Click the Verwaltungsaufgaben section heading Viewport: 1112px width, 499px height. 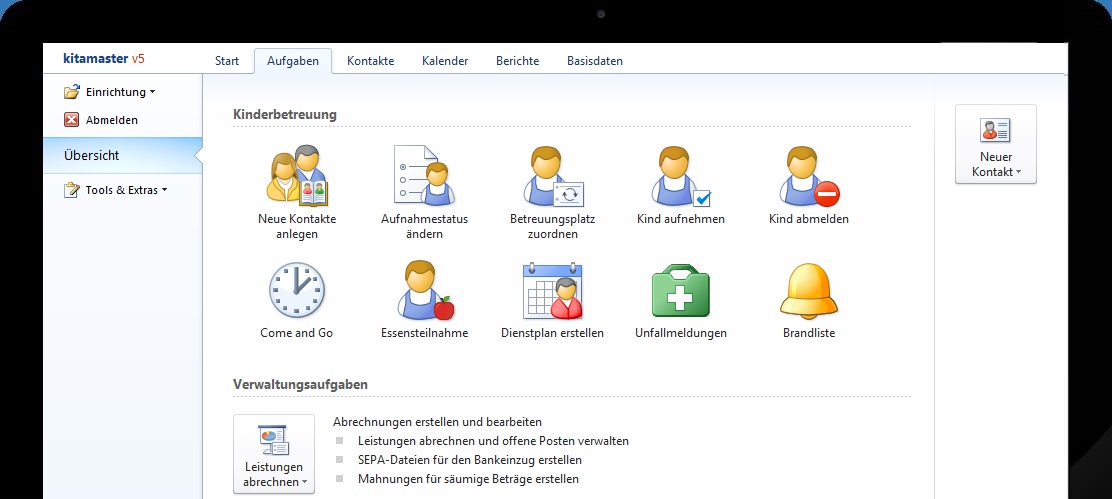(x=301, y=384)
